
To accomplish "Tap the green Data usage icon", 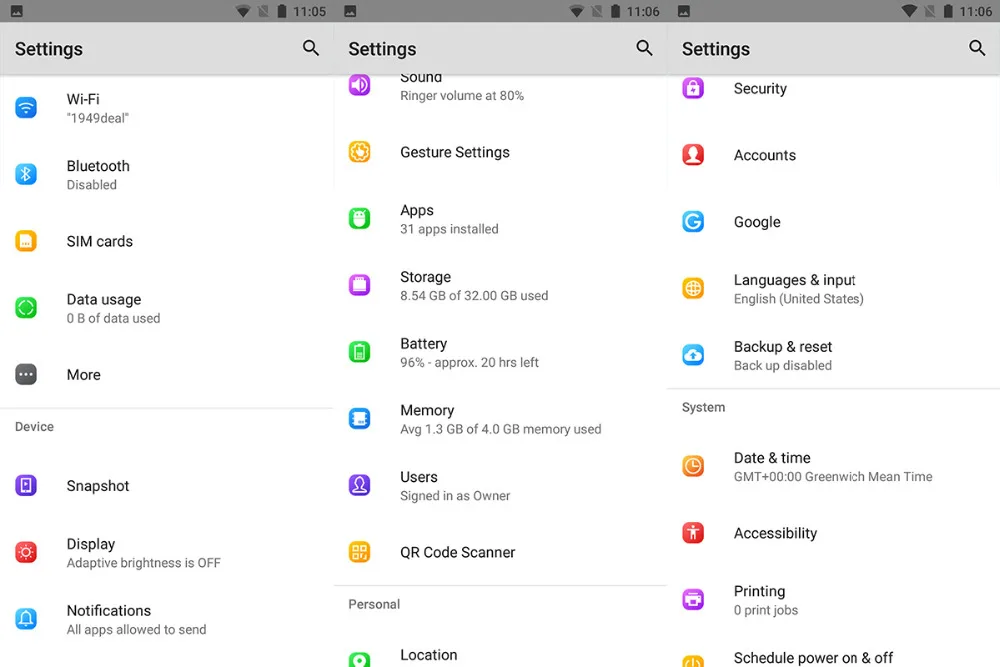I will [26, 308].
